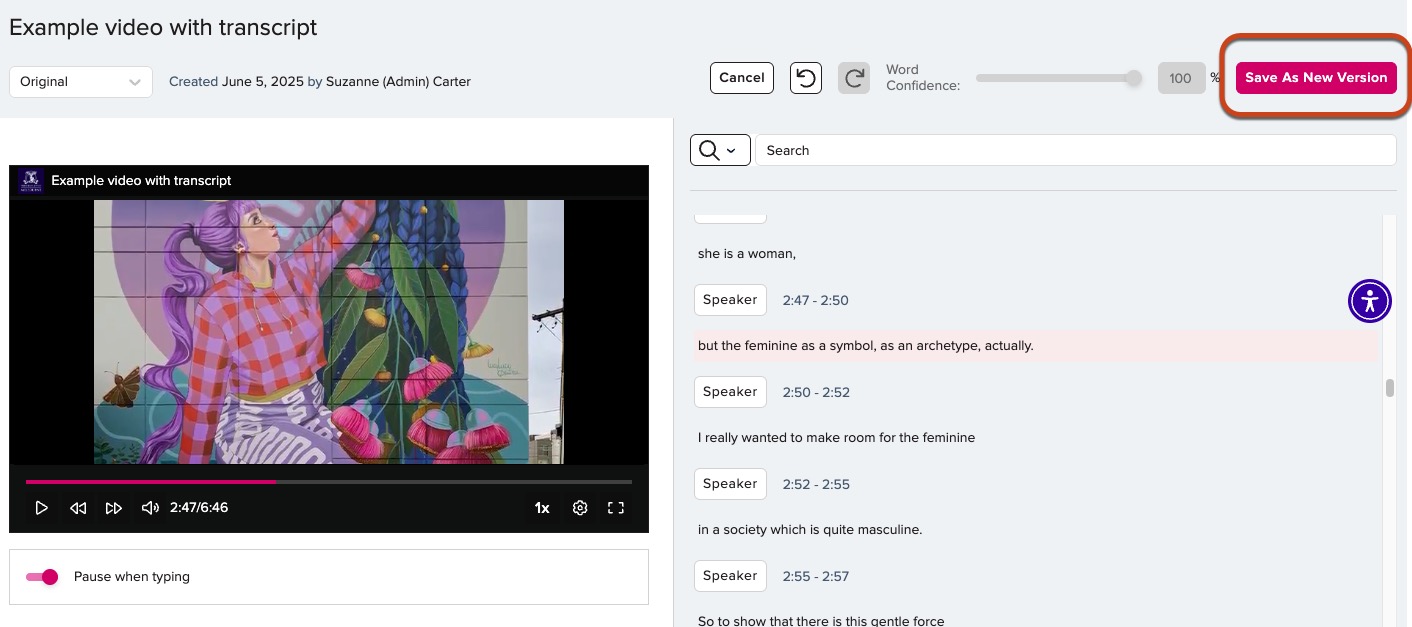Edit highlighted line "but the feminine as a symbol"
The image size is (1412, 627).
pyautogui.click(x=1036, y=346)
